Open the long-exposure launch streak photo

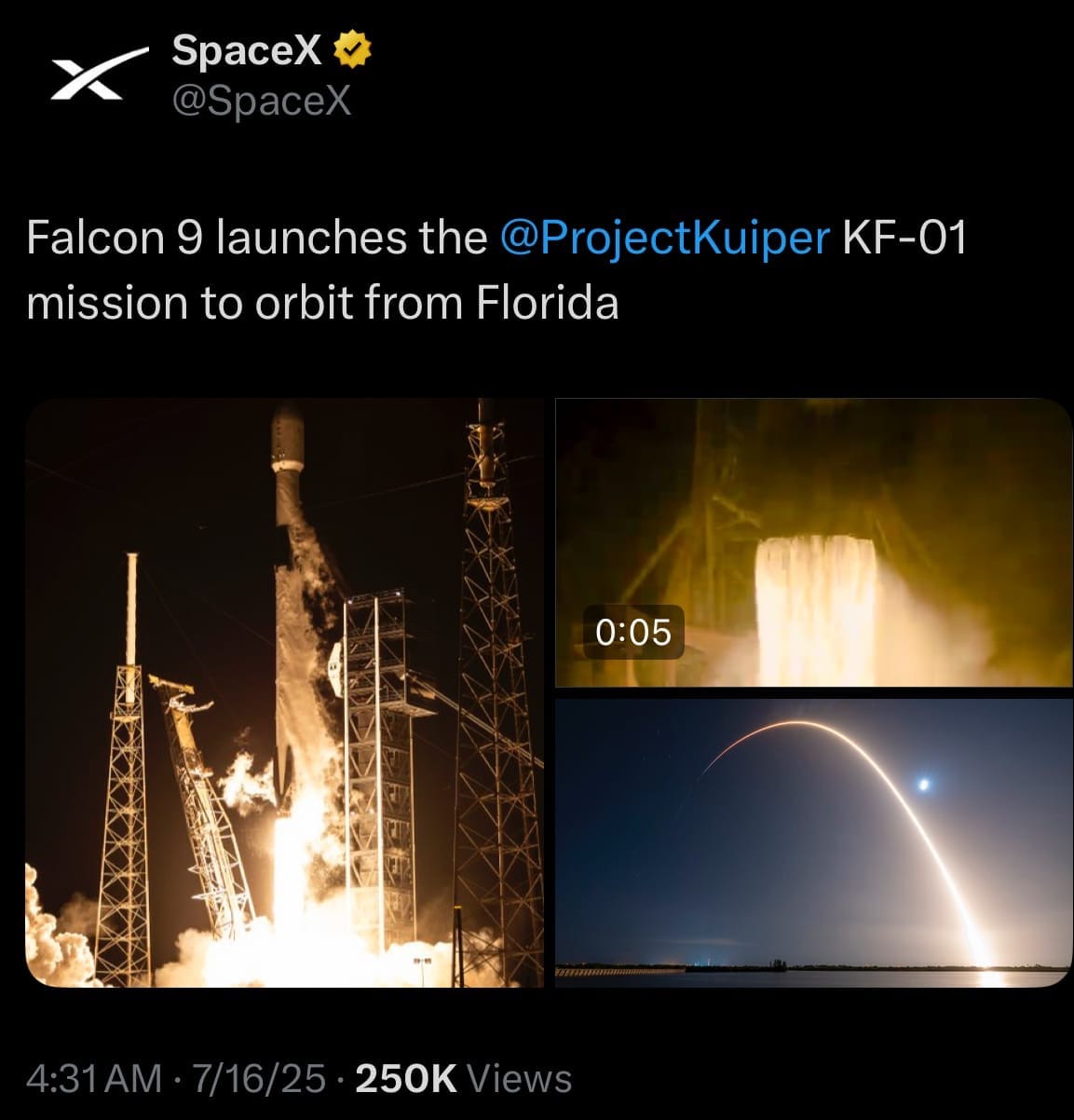pyautogui.click(x=814, y=843)
